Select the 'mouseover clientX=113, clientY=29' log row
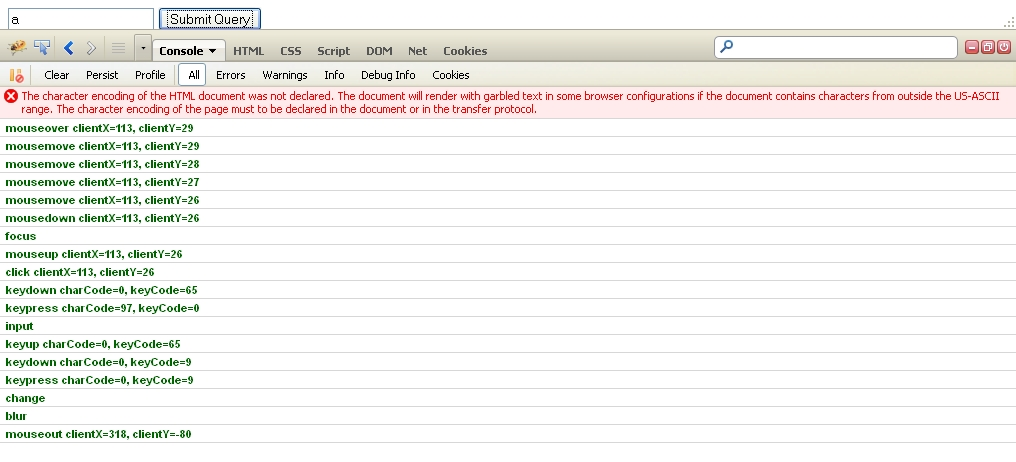Image resolution: width=1016 pixels, height=462 pixels. [508, 128]
